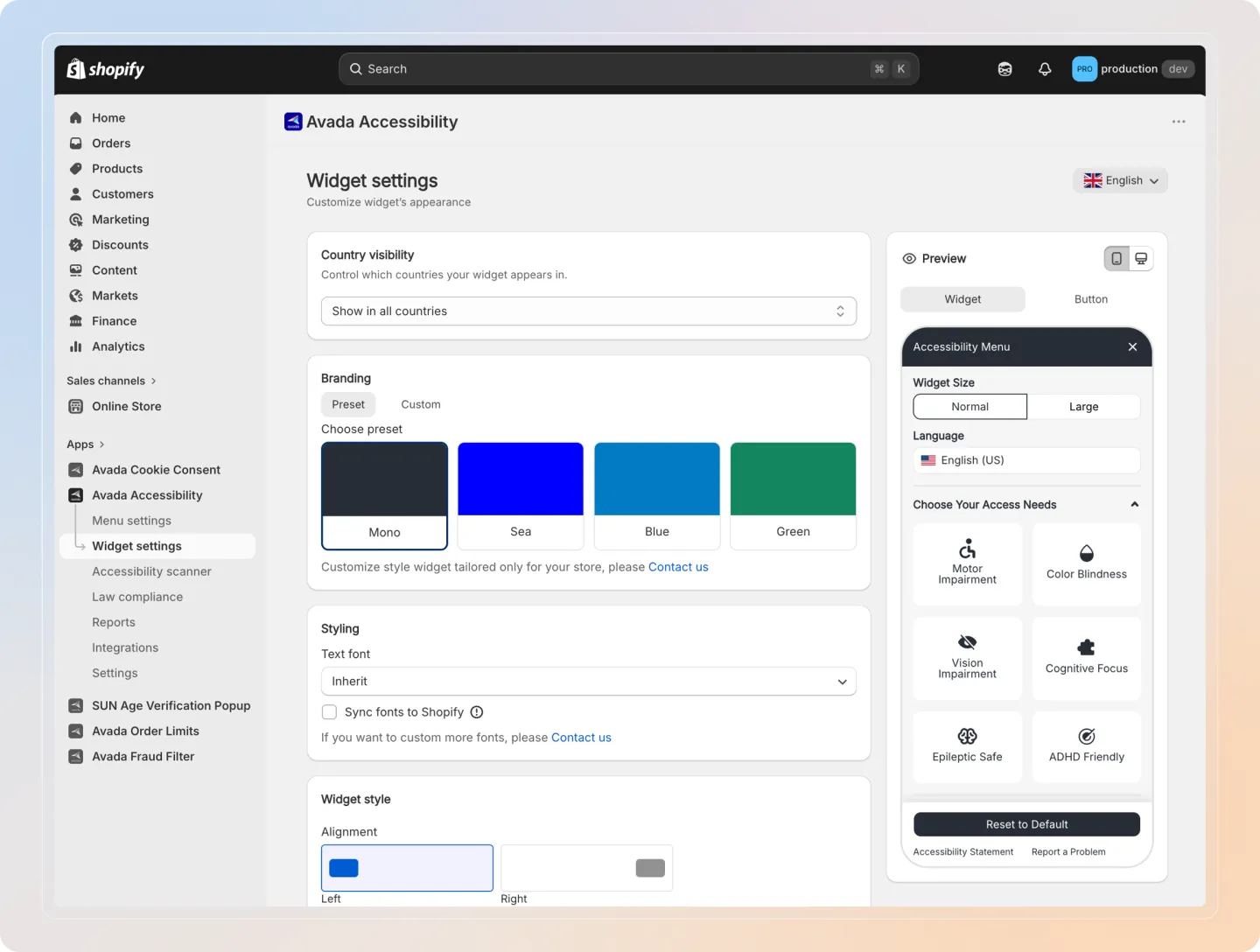The image size is (1260, 952).
Task: Set widget size to Large
Action: [x=1083, y=407]
